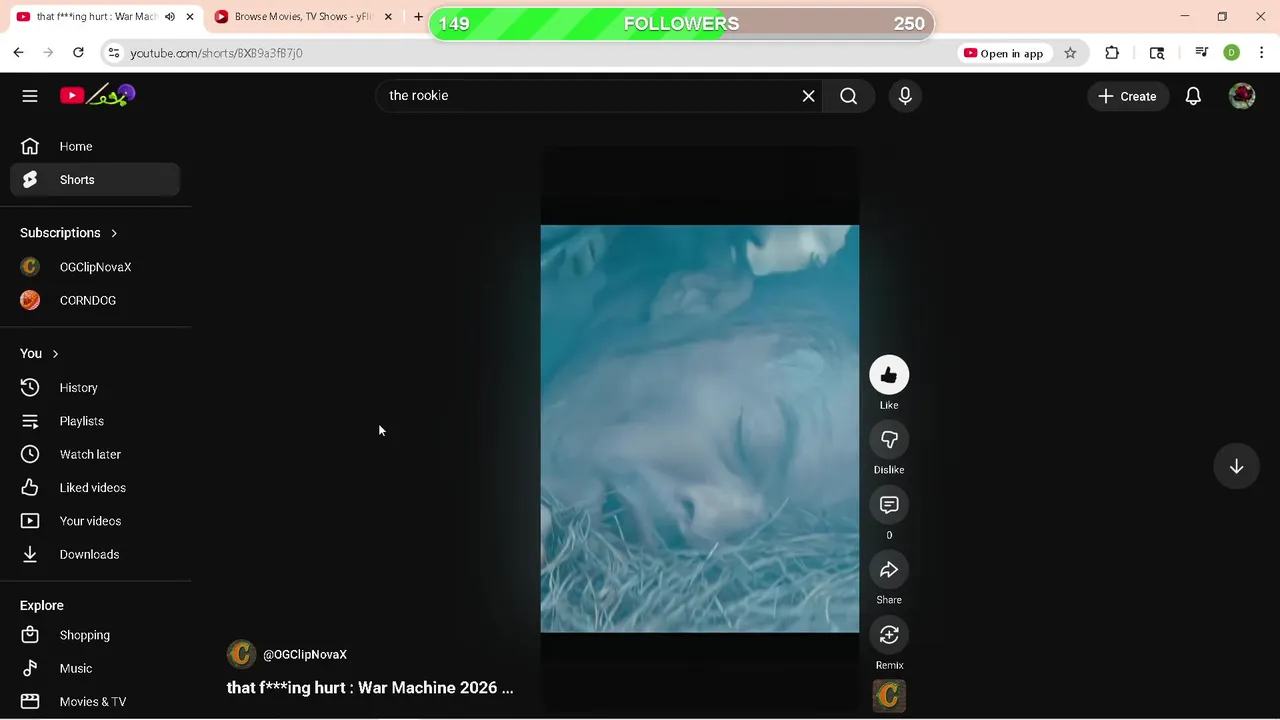Select Shorts in the sidebar

[x=95, y=180]
